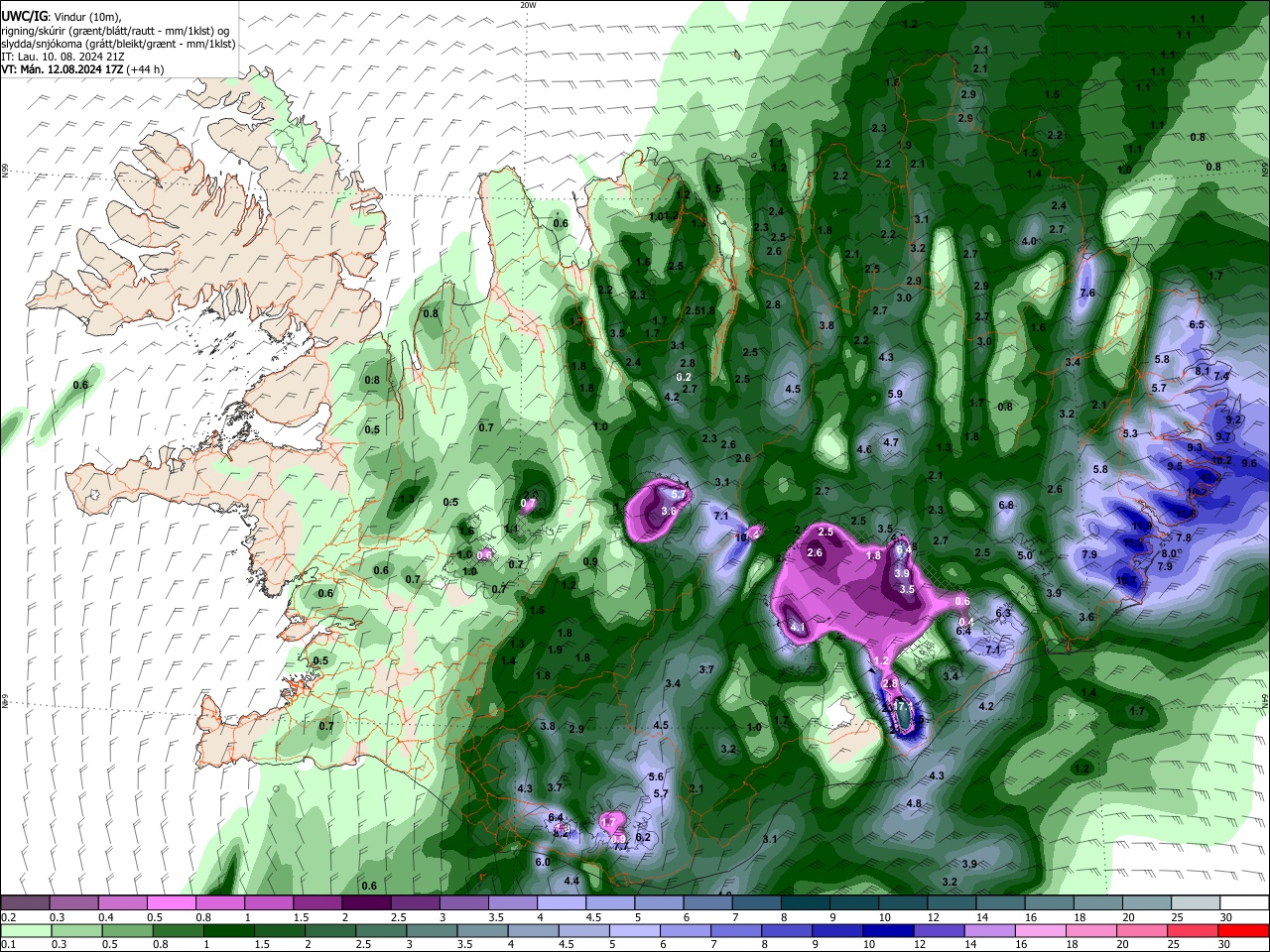The width and height of the screenshot is (1270, 952).
Task: Click the 5.0 precipitation value on the map
Action: (1025, 555)
